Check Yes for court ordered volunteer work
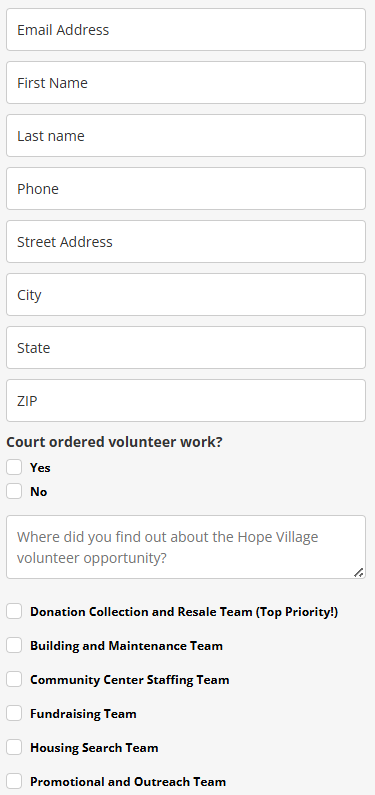 14,467
